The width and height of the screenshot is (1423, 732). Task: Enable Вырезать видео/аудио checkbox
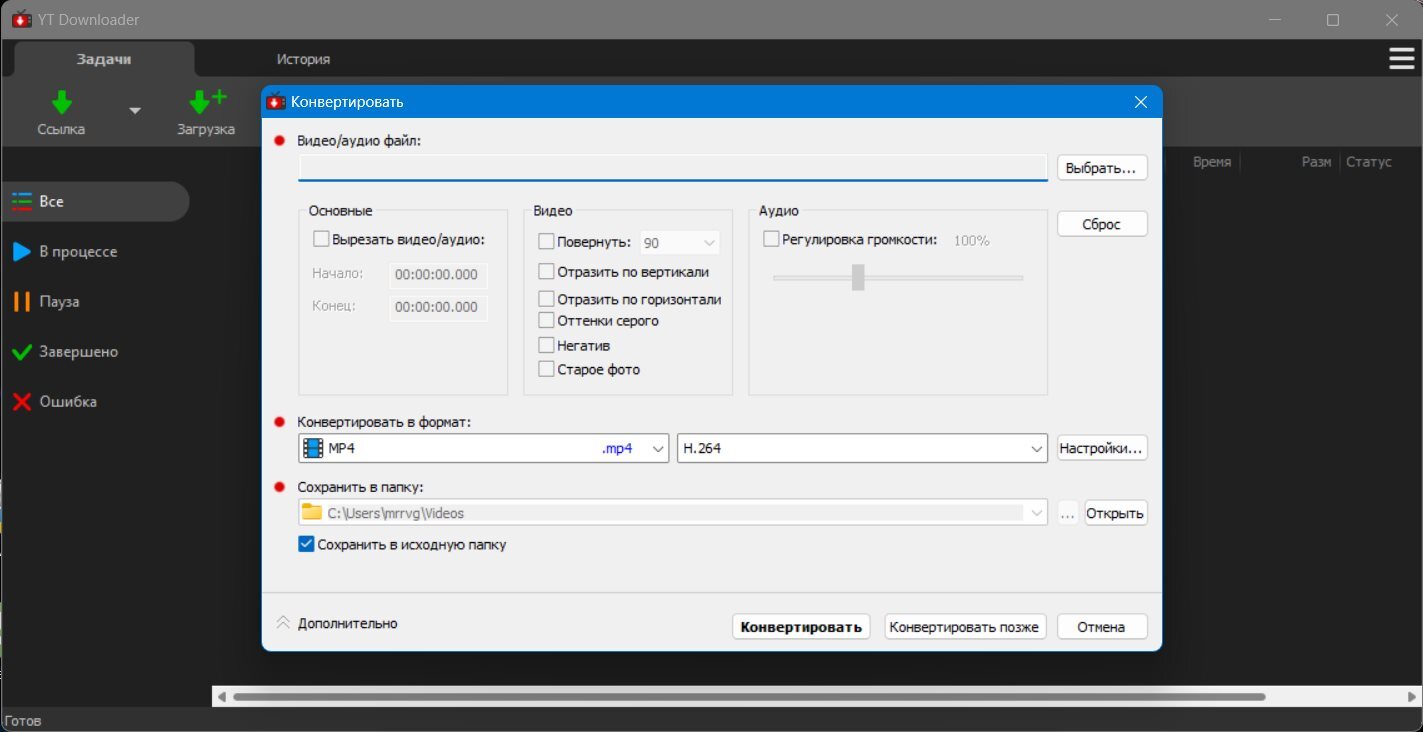(321, 239)
